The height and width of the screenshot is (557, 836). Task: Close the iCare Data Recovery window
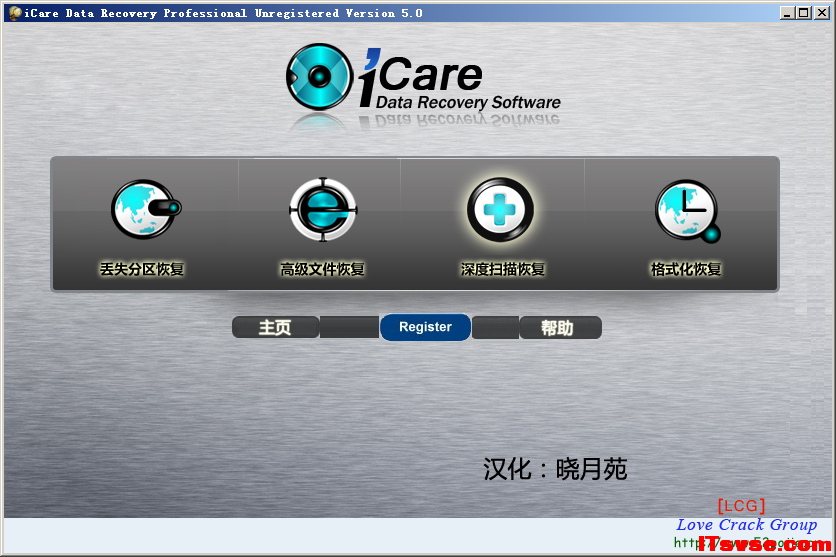(822, 13)
